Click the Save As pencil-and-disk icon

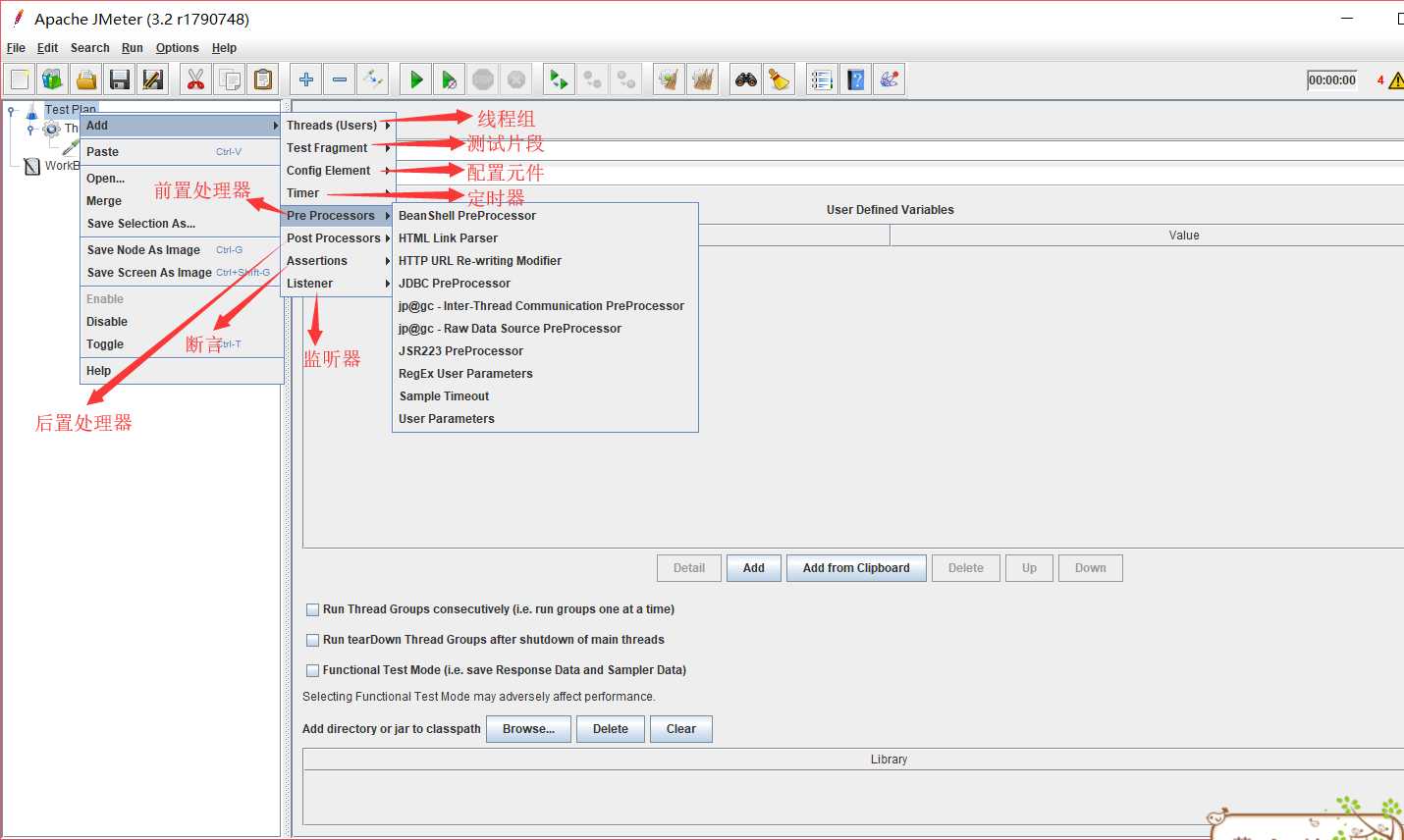tap(153, 79)
